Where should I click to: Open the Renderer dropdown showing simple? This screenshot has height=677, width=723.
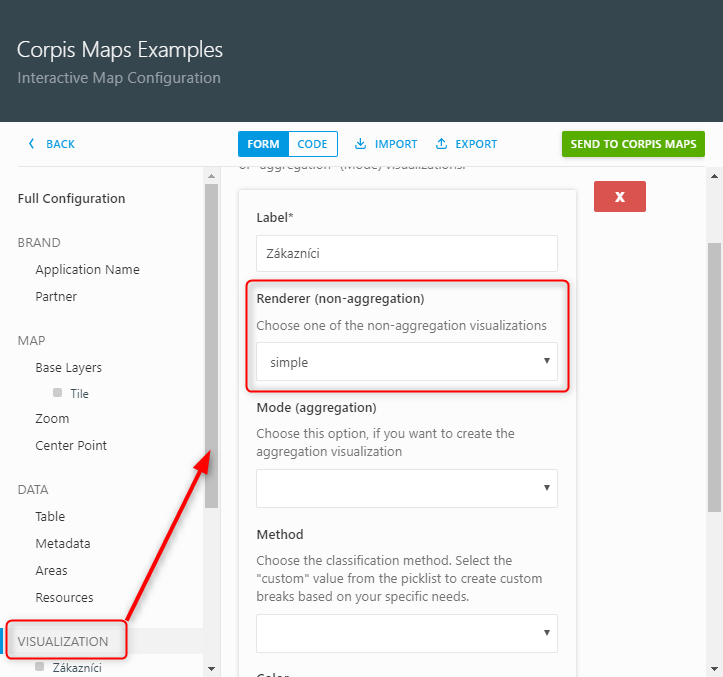point(407,362)
